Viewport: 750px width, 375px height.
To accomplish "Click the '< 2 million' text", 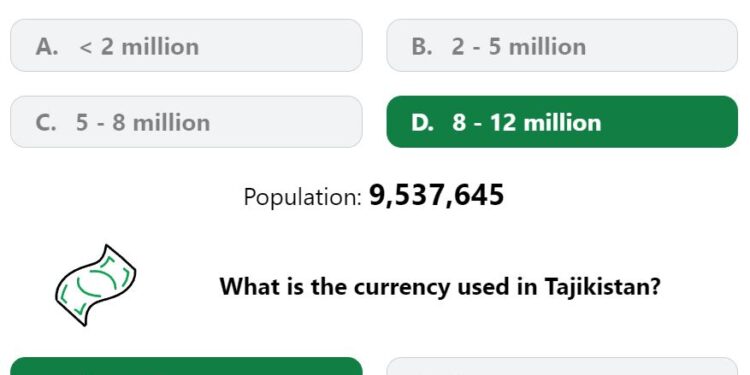I will pos(139,46).
